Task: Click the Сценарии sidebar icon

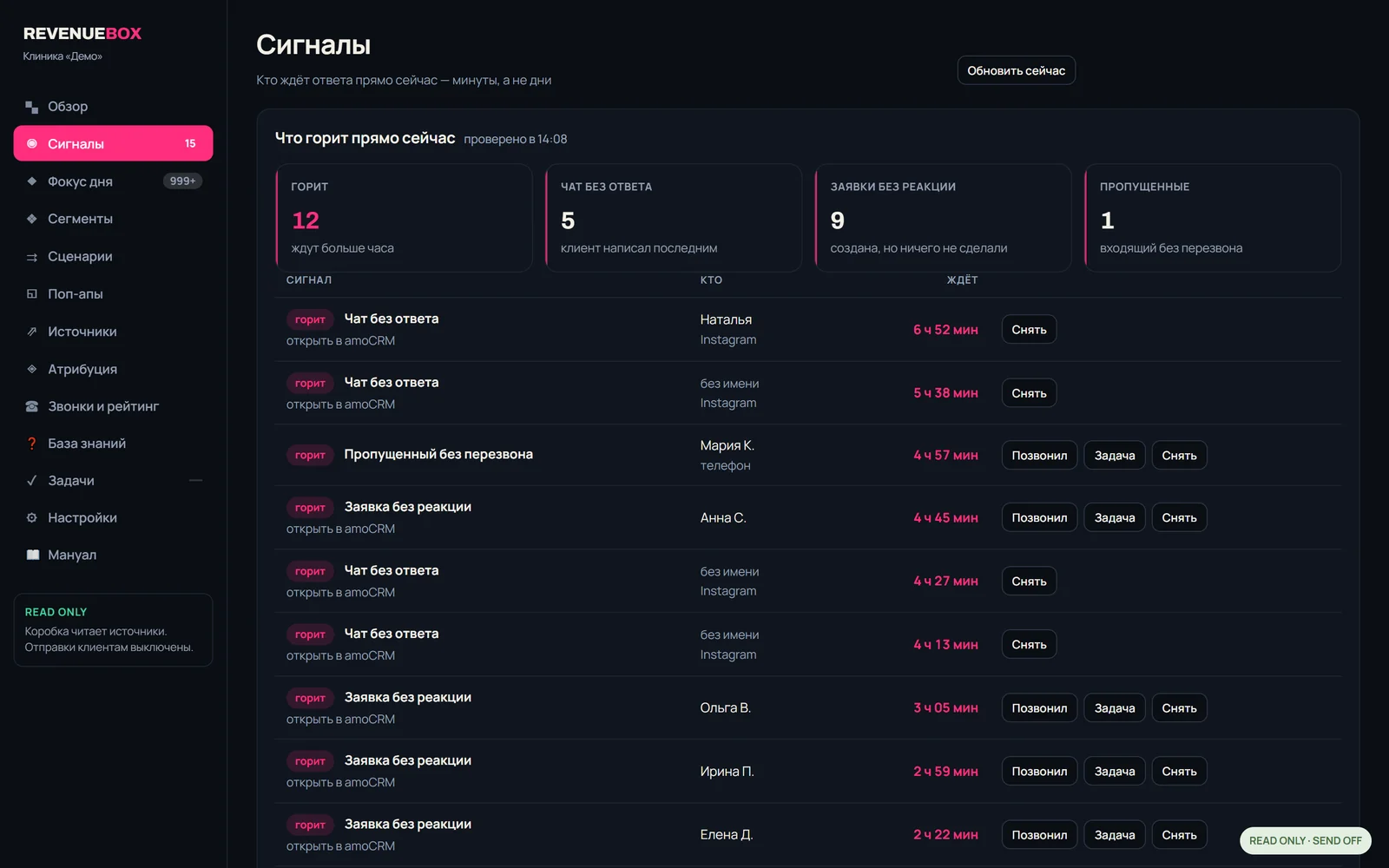Action: click(x=32, y=257)
